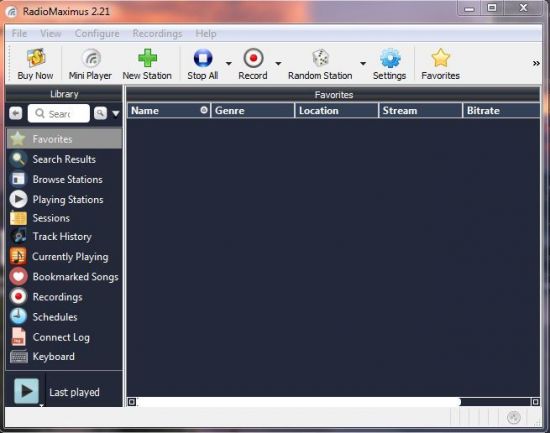Show Bookmarked Songs
Screen dimensions: 550x433
(65, 277)
